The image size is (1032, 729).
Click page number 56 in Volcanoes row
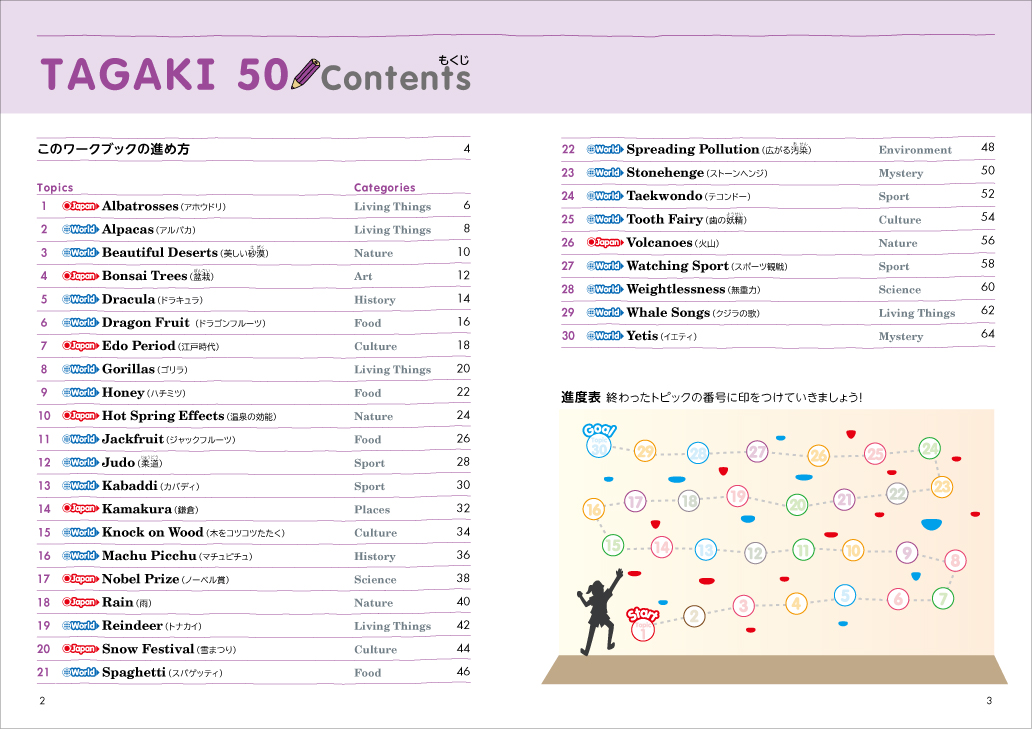[x=988, y=240]
